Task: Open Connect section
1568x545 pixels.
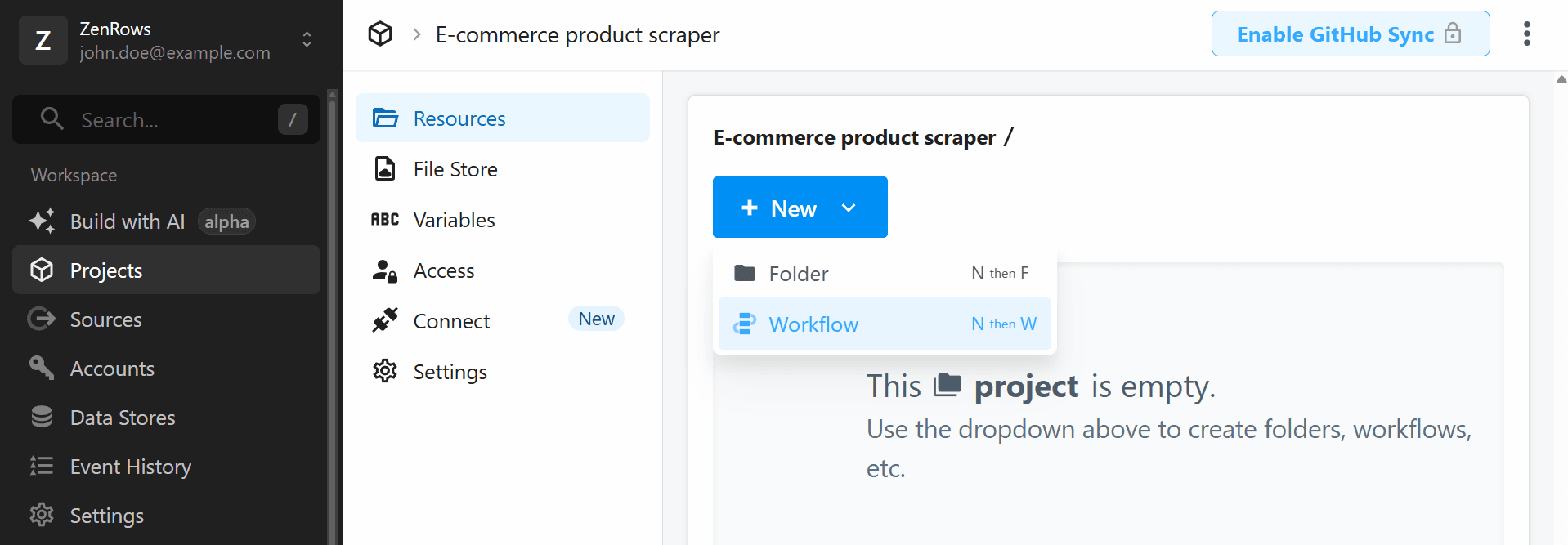Action: point(503,321)
